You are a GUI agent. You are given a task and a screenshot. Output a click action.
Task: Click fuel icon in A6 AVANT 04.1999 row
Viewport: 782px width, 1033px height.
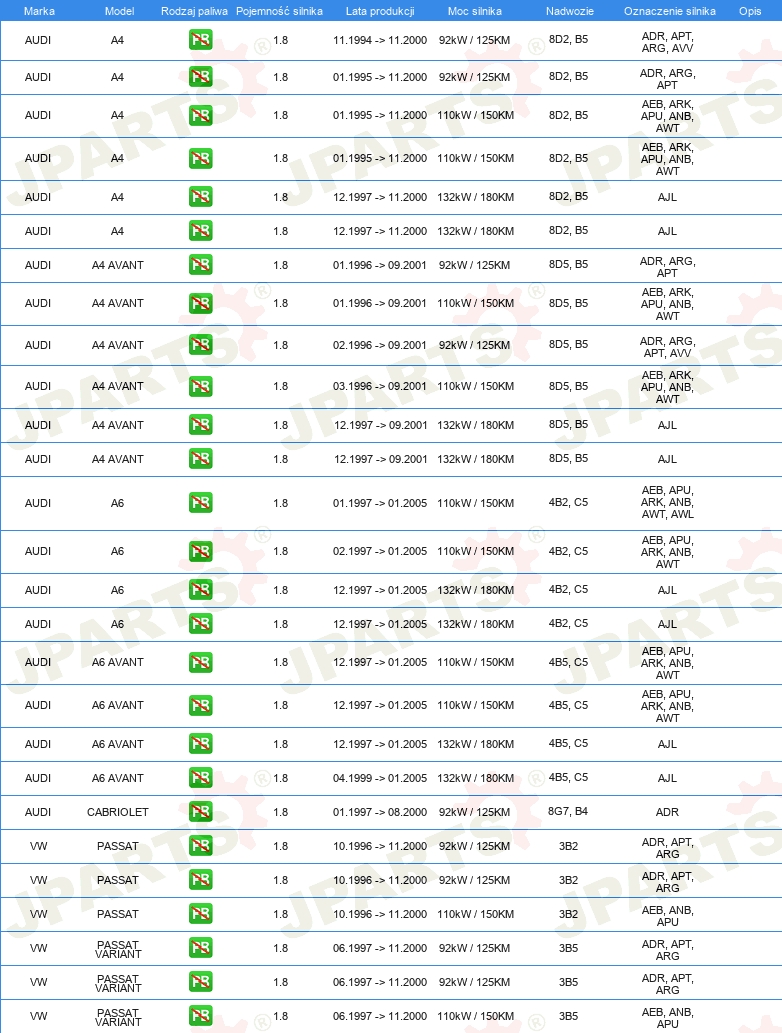click(x=200, y=778)
